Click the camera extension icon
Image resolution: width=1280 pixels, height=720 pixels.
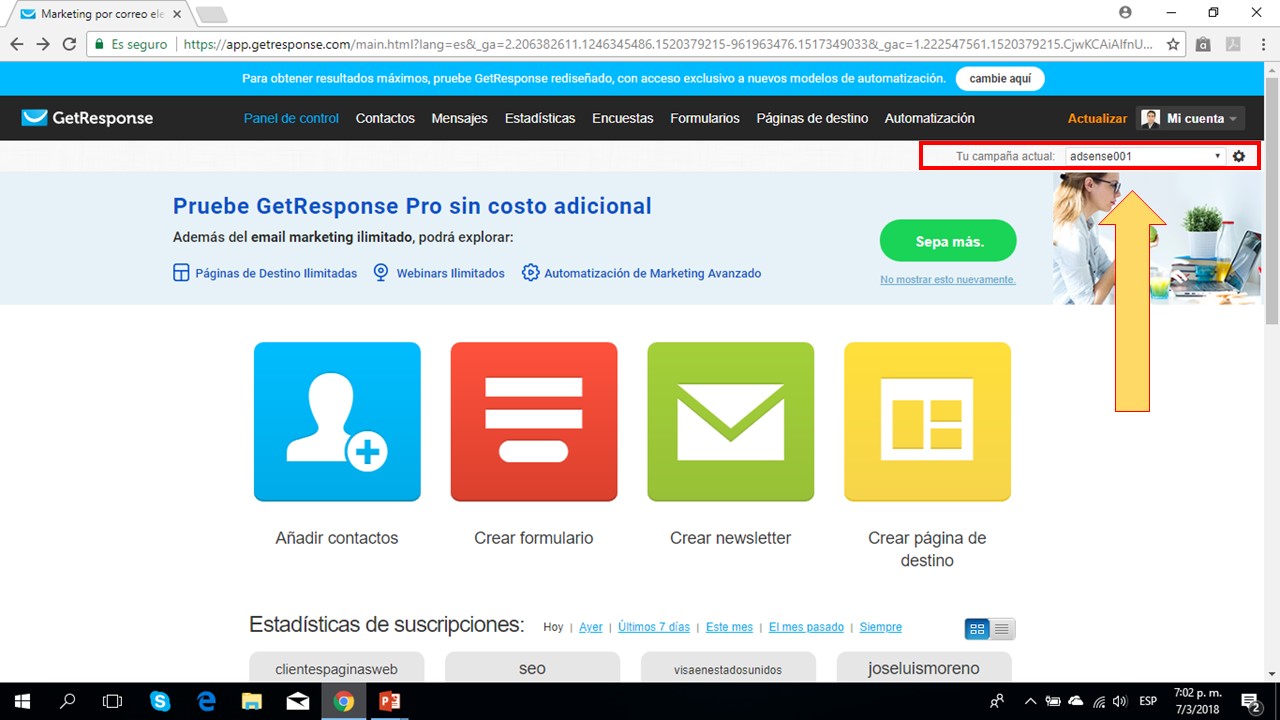(1203, 44)
